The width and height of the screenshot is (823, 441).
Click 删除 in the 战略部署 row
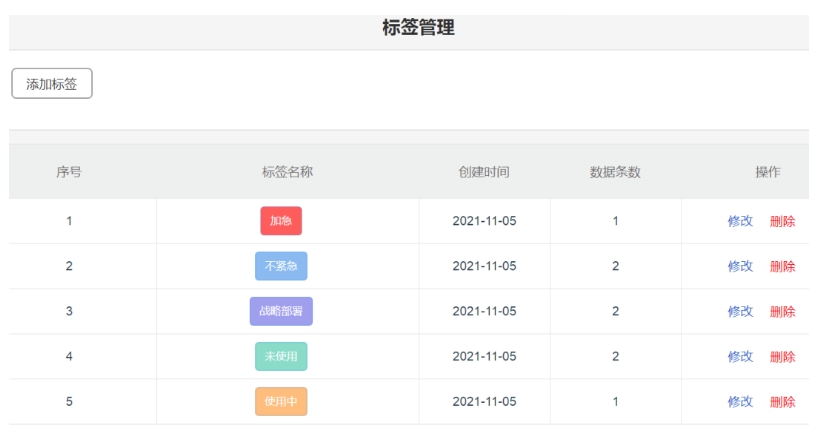782,311
